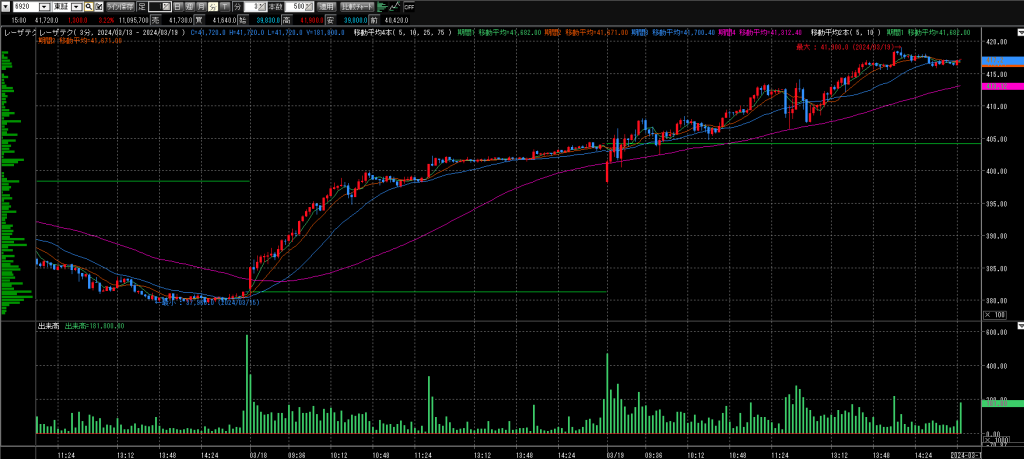Expand the volume panel axis menu arrow
Image resolution: width=1024 pixels, height=459 pixels.
[x=1018, y=326]
